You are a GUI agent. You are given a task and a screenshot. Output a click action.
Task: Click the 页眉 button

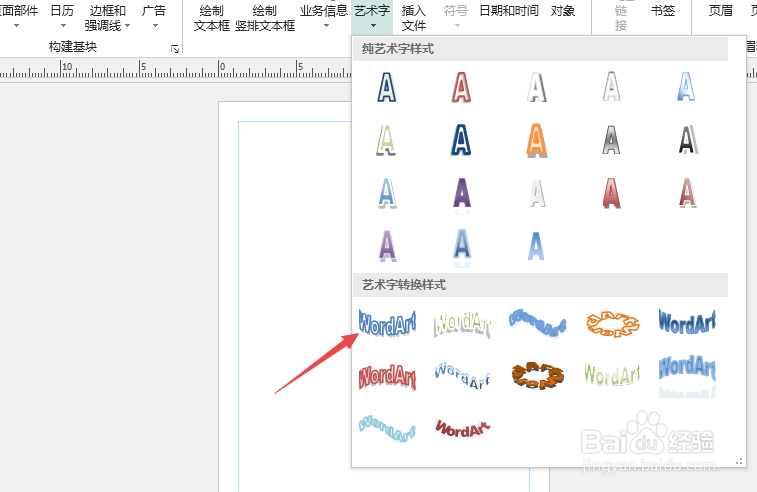click(720, 11)
